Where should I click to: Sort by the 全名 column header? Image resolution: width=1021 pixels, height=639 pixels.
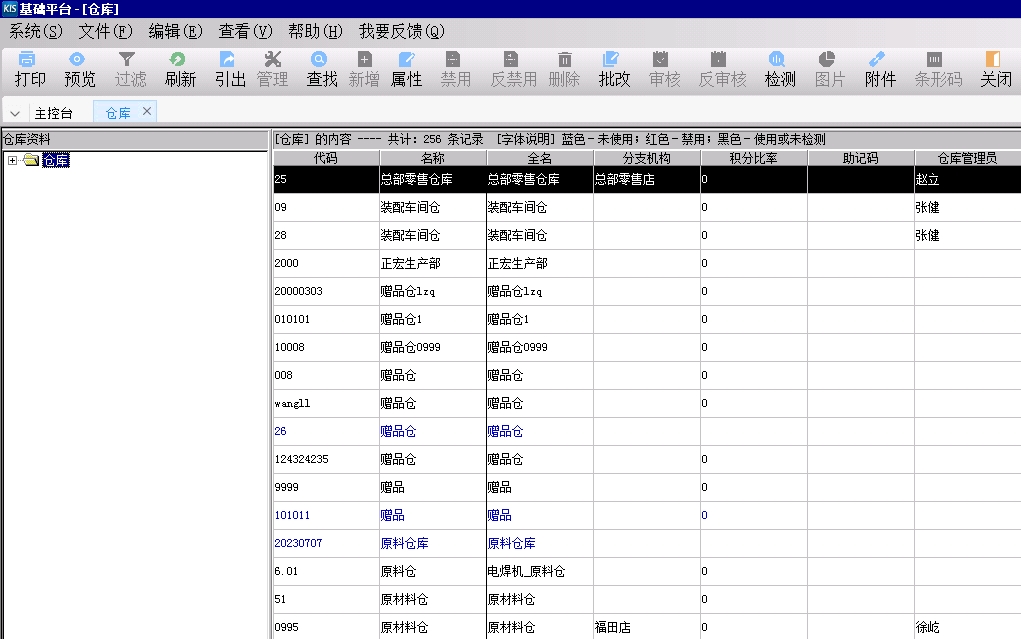(540, 158)
